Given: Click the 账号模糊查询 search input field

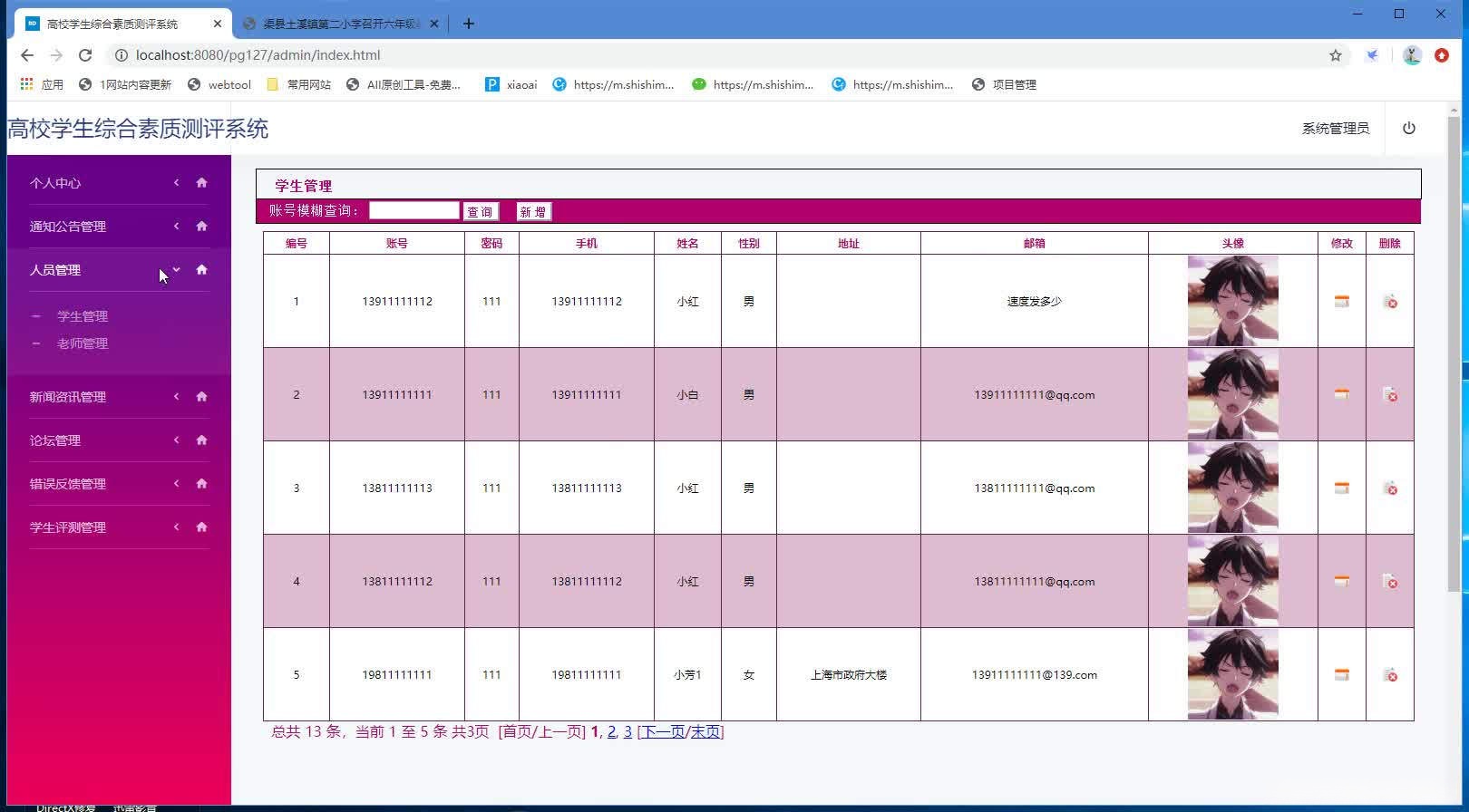Looking at the screenshot, I should [413, 211].
